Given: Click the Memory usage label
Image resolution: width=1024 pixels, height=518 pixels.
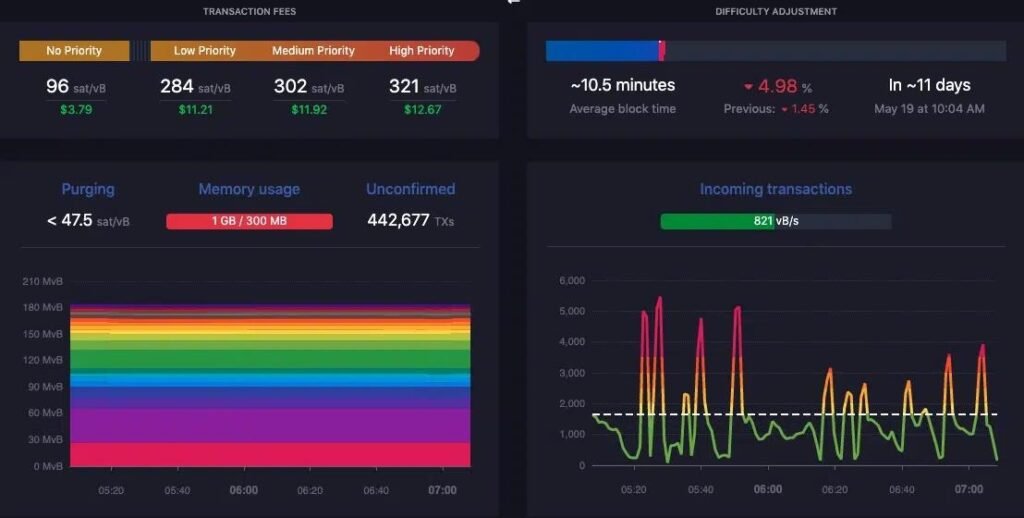Looking at the screenshot, I should [249, 189].
